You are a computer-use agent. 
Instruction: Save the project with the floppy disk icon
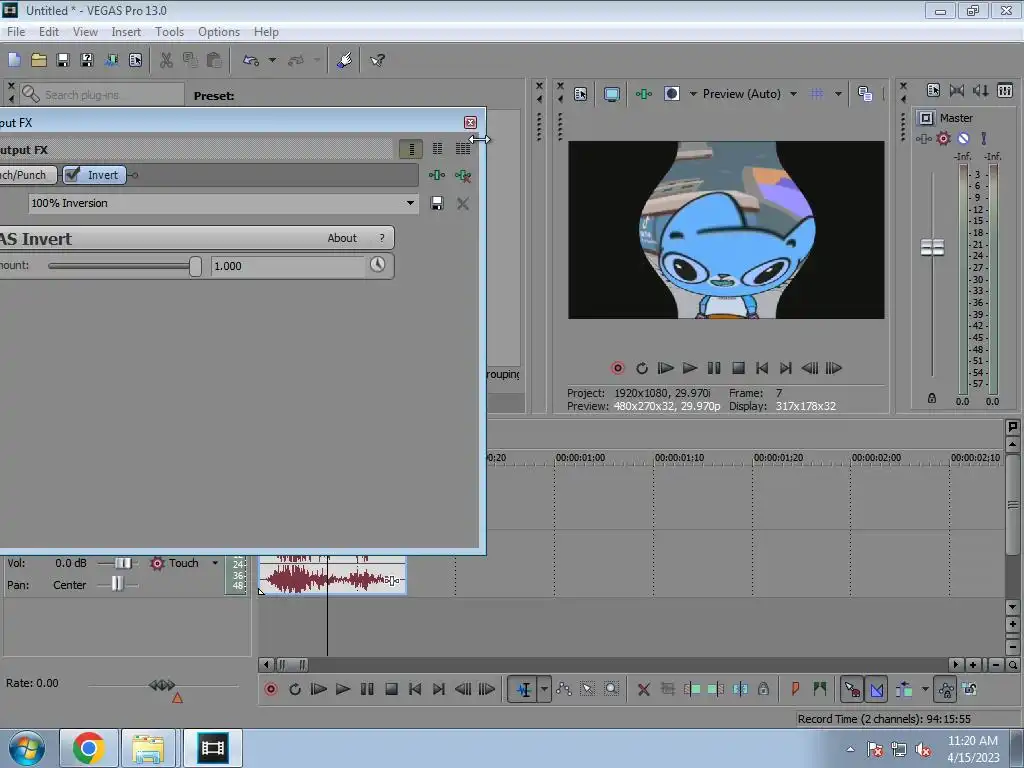coord(63,60)
